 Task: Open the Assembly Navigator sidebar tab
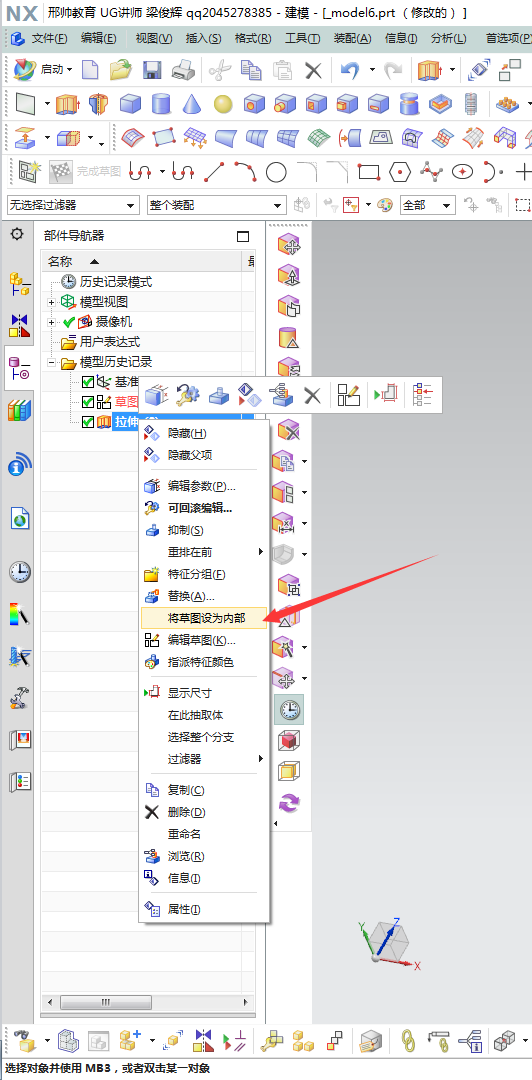[19, 284]
